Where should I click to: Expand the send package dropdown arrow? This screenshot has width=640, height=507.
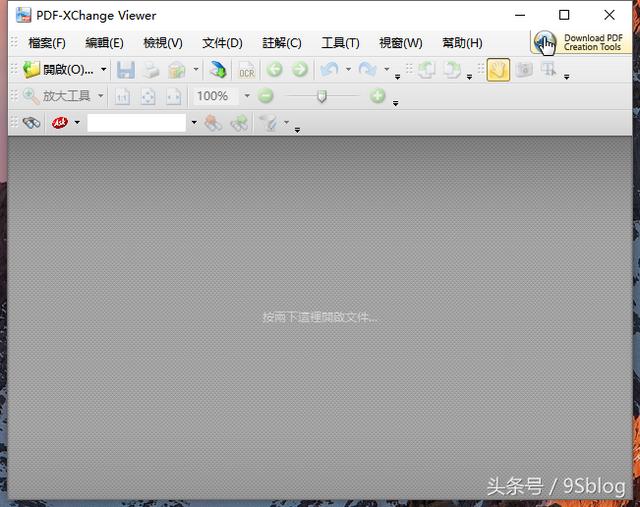click(x=196, y=69)
